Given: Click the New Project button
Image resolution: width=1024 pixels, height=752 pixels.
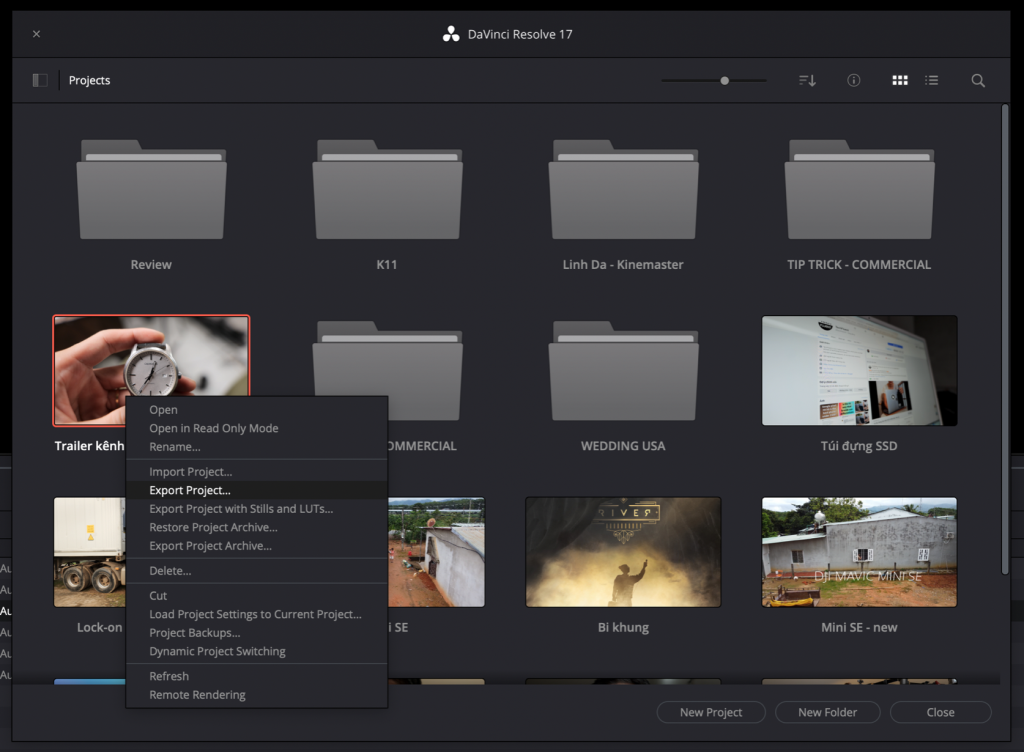Looking at the screenshot, I should coord(711,712).
